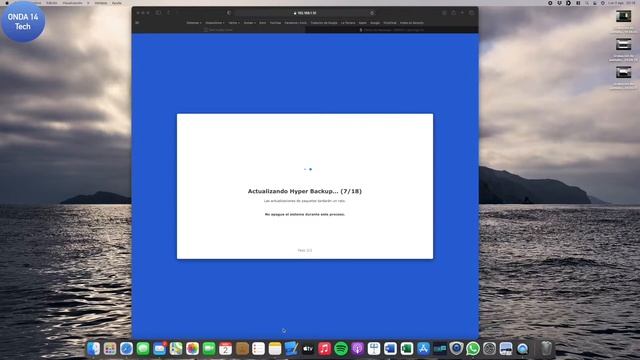Image resolution: width=640 pixels, height=360 pixels.
Task: Launch Maps from the Dock
Action: pyautogui.click(x=176, y=349)
